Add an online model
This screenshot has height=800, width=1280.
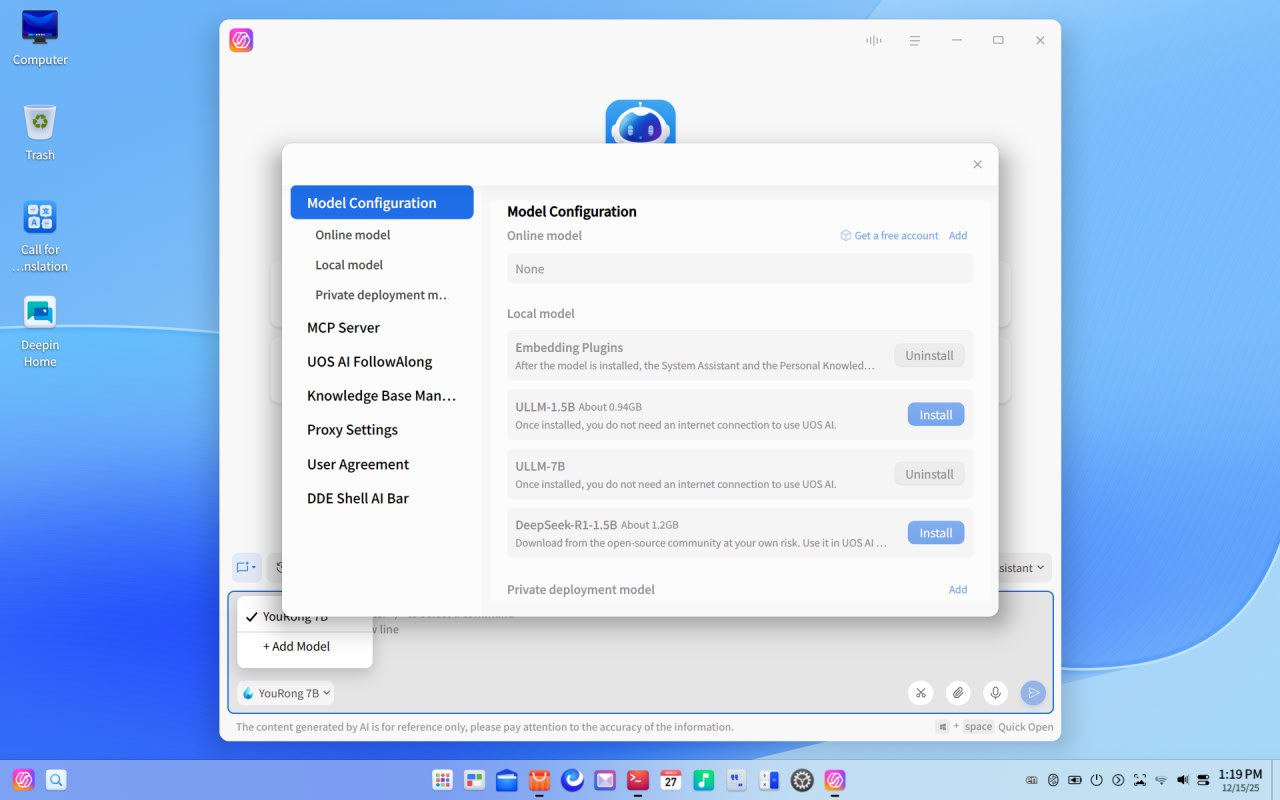[x=958, y=236]
